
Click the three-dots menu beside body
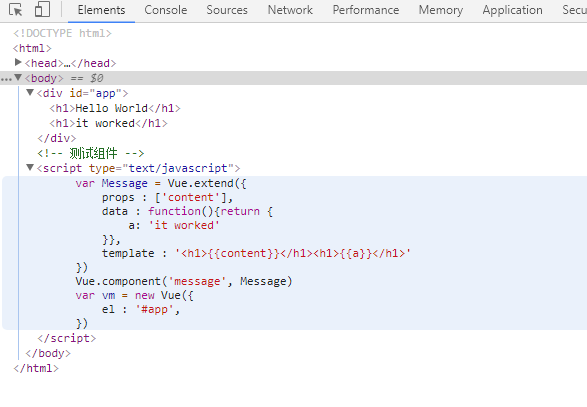6,79
